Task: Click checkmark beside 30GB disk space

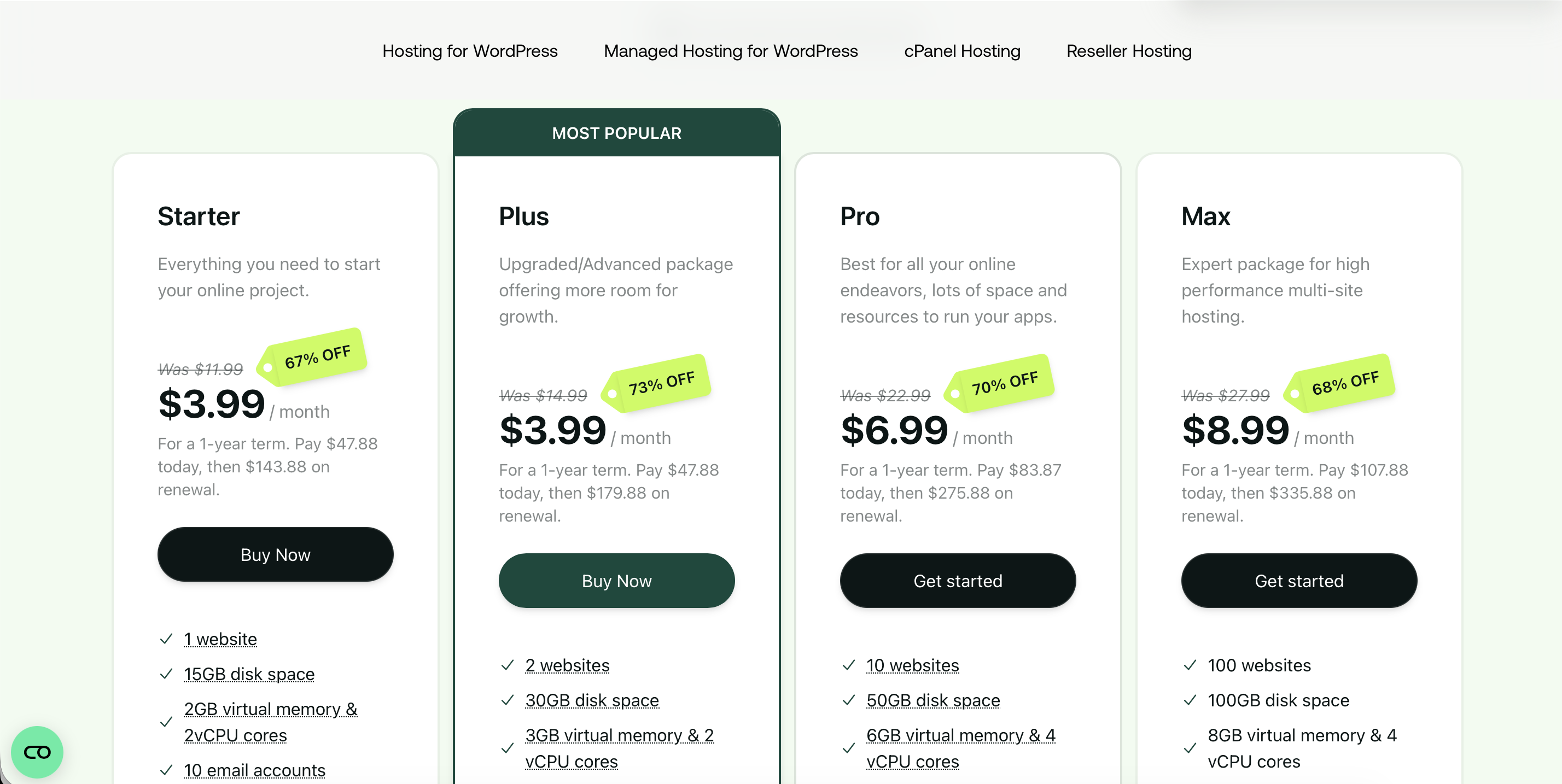Action: (x=508, y=700)
